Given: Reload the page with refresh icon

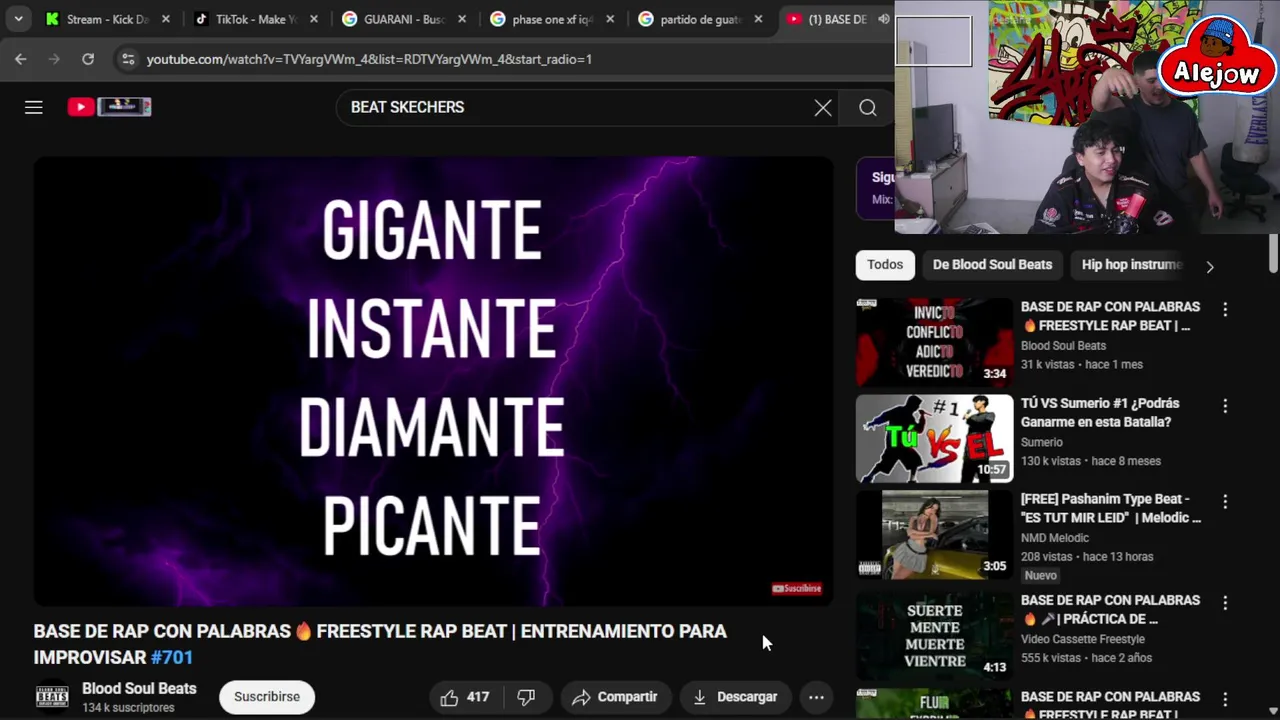Looking at the screenshot, I should (88, 59).
